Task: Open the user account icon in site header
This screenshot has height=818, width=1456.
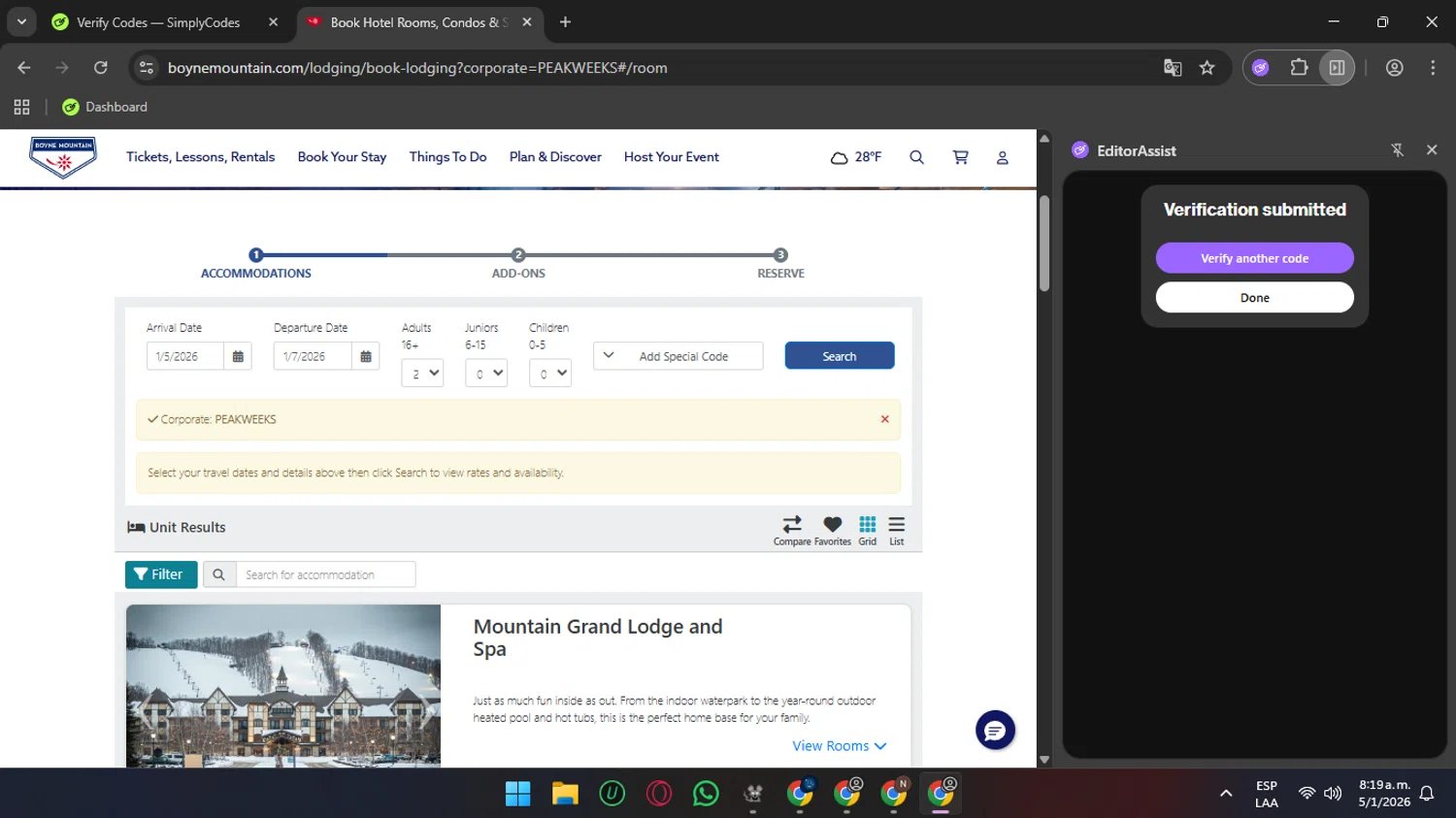Action: (1003, 157)
